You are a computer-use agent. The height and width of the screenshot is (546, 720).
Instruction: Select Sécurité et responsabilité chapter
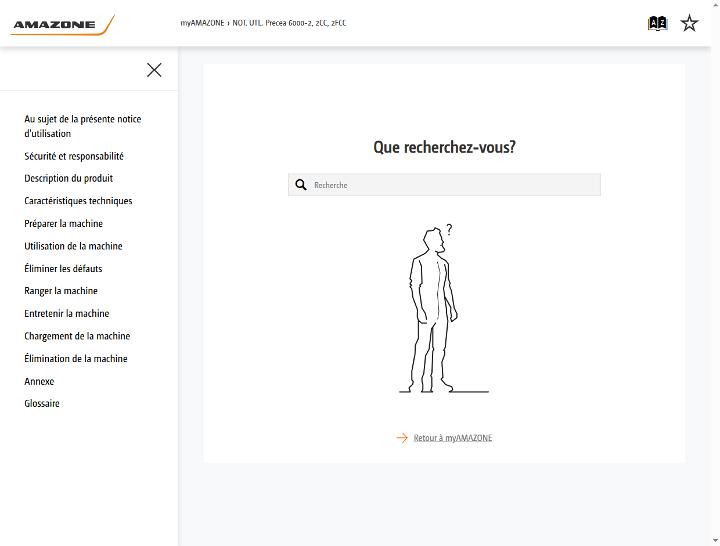[74, 156]
